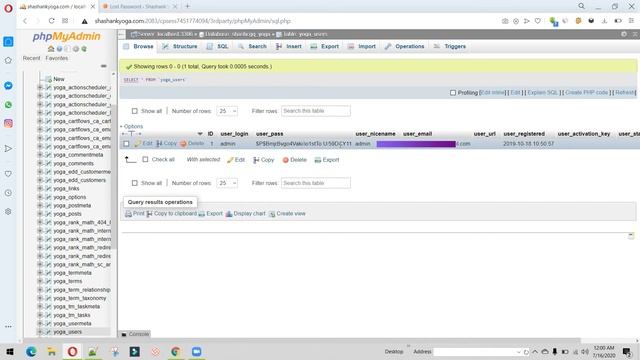This screenshot has height=360, width=640.
Task: Open the Search tab
Action: pos(252,47)
